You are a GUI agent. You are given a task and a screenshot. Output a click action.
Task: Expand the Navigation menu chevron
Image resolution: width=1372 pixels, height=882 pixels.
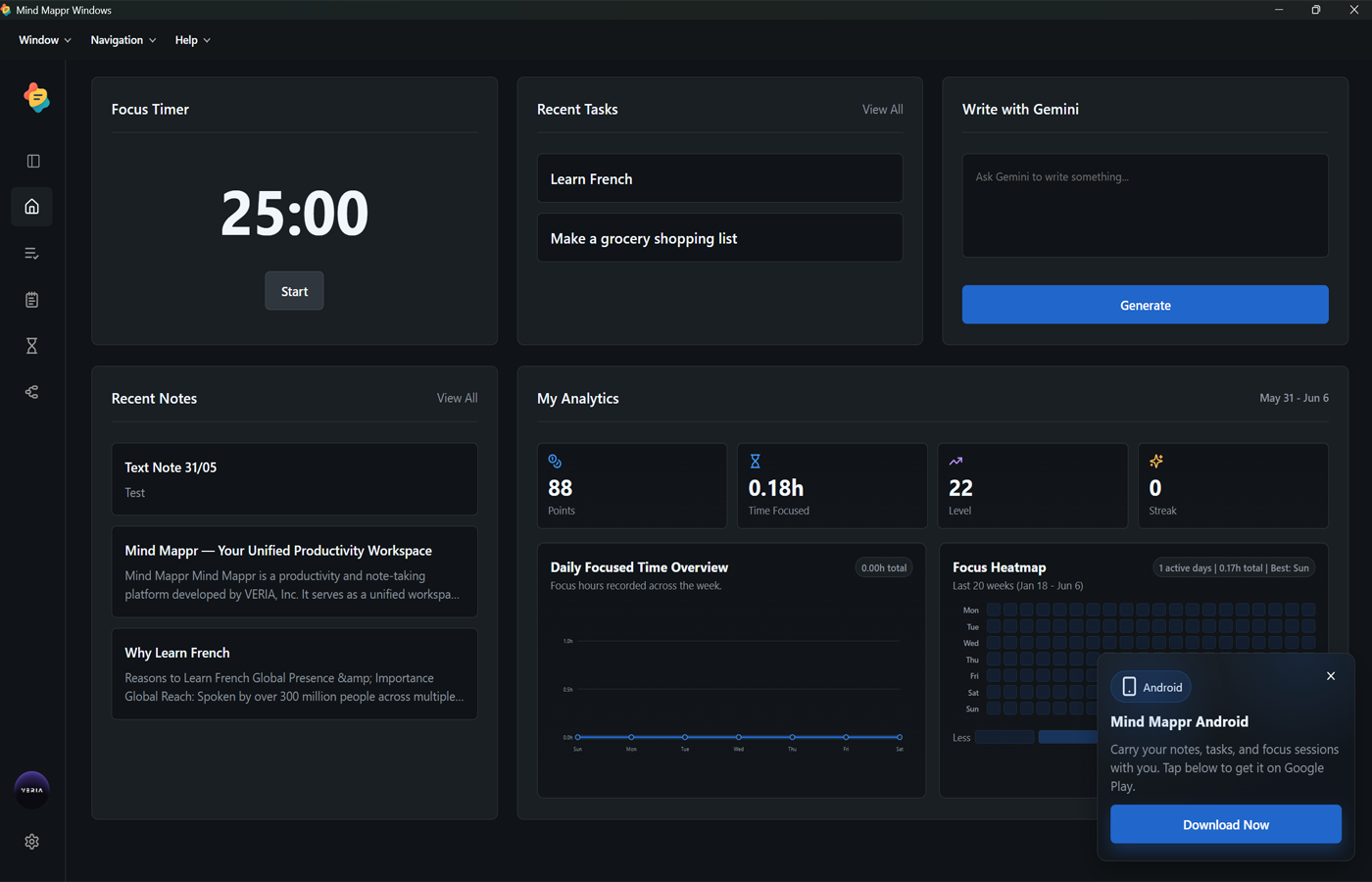click(152, 40)
